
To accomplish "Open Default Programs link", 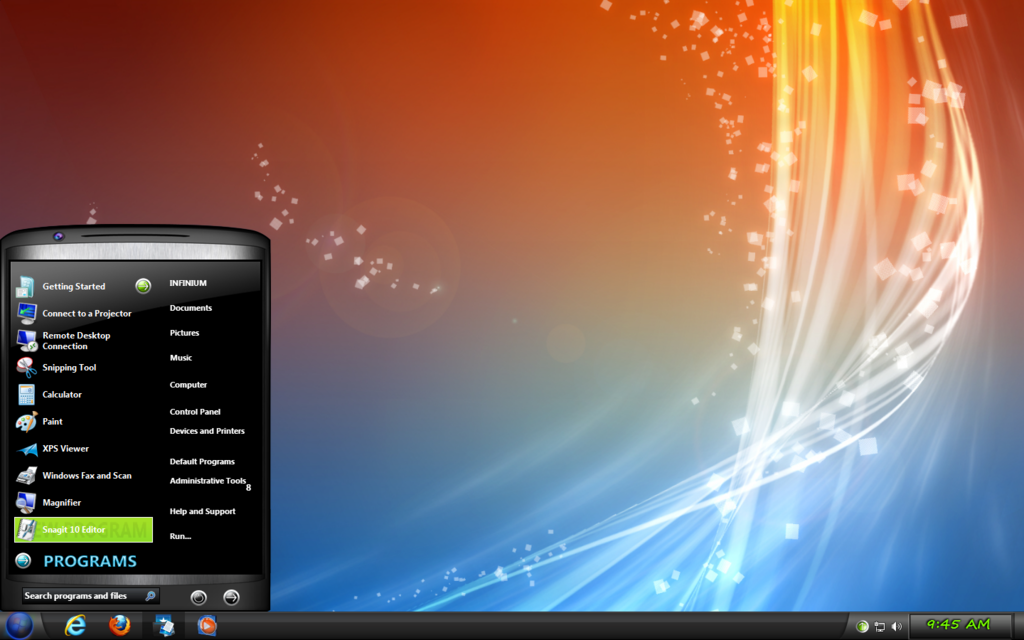I will (202, 461).
